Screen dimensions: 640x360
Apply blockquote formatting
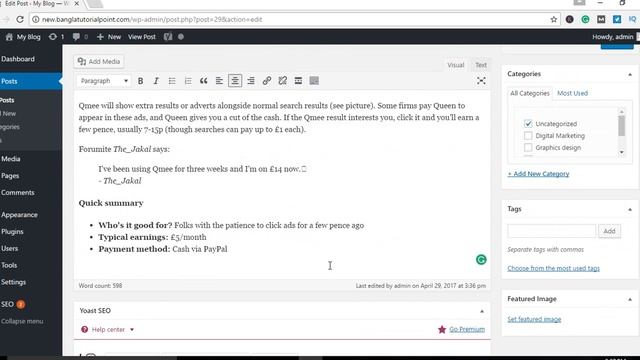tap(204, 81)
